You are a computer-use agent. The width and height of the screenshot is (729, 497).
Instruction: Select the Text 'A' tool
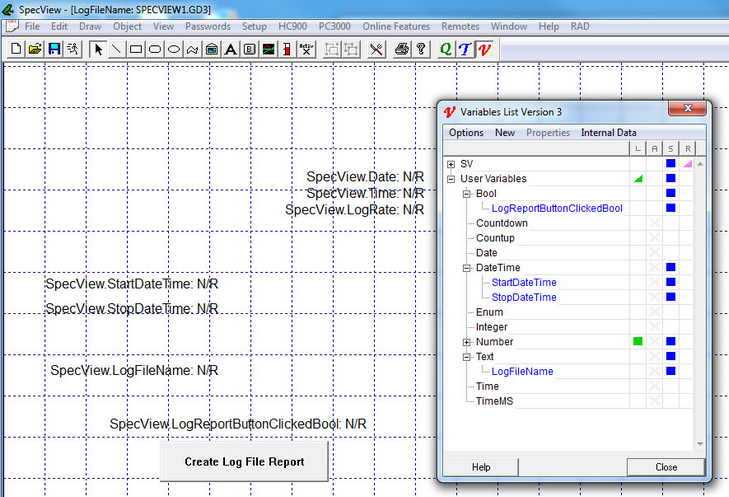click(x=231, y=49)
